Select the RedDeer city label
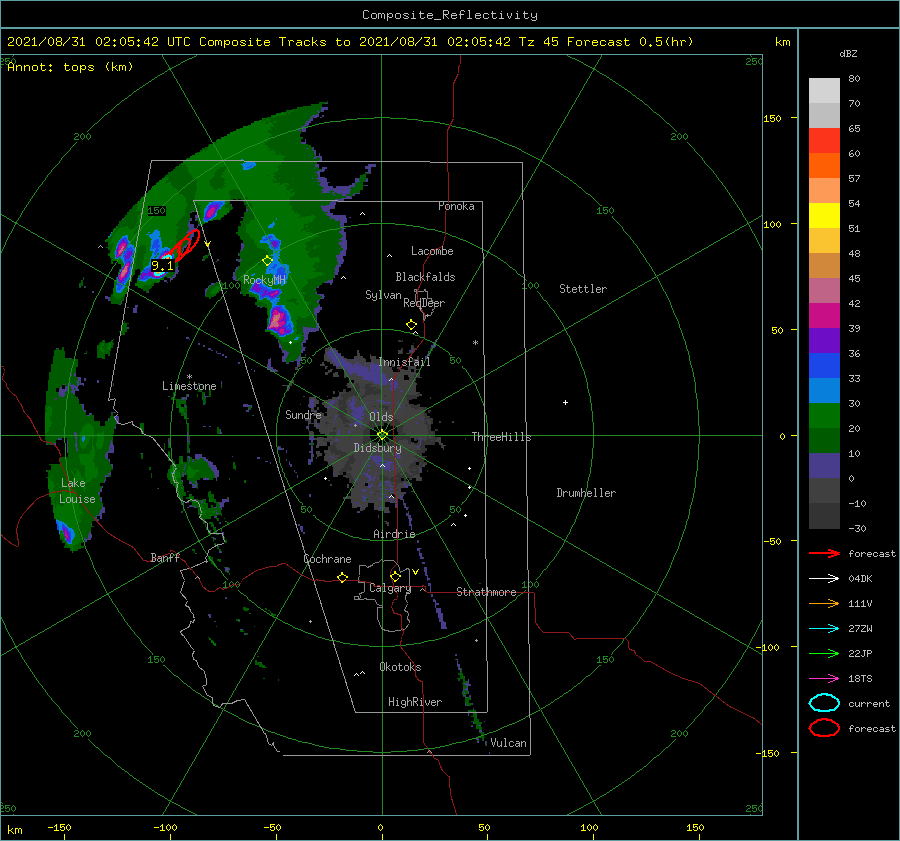 coord(424,303)
